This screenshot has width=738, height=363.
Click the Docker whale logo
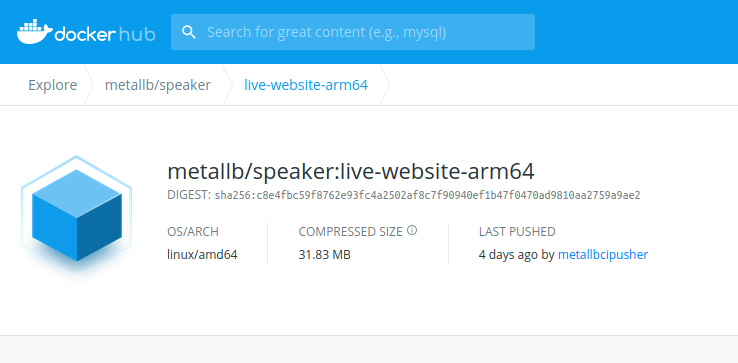point(34,32)
